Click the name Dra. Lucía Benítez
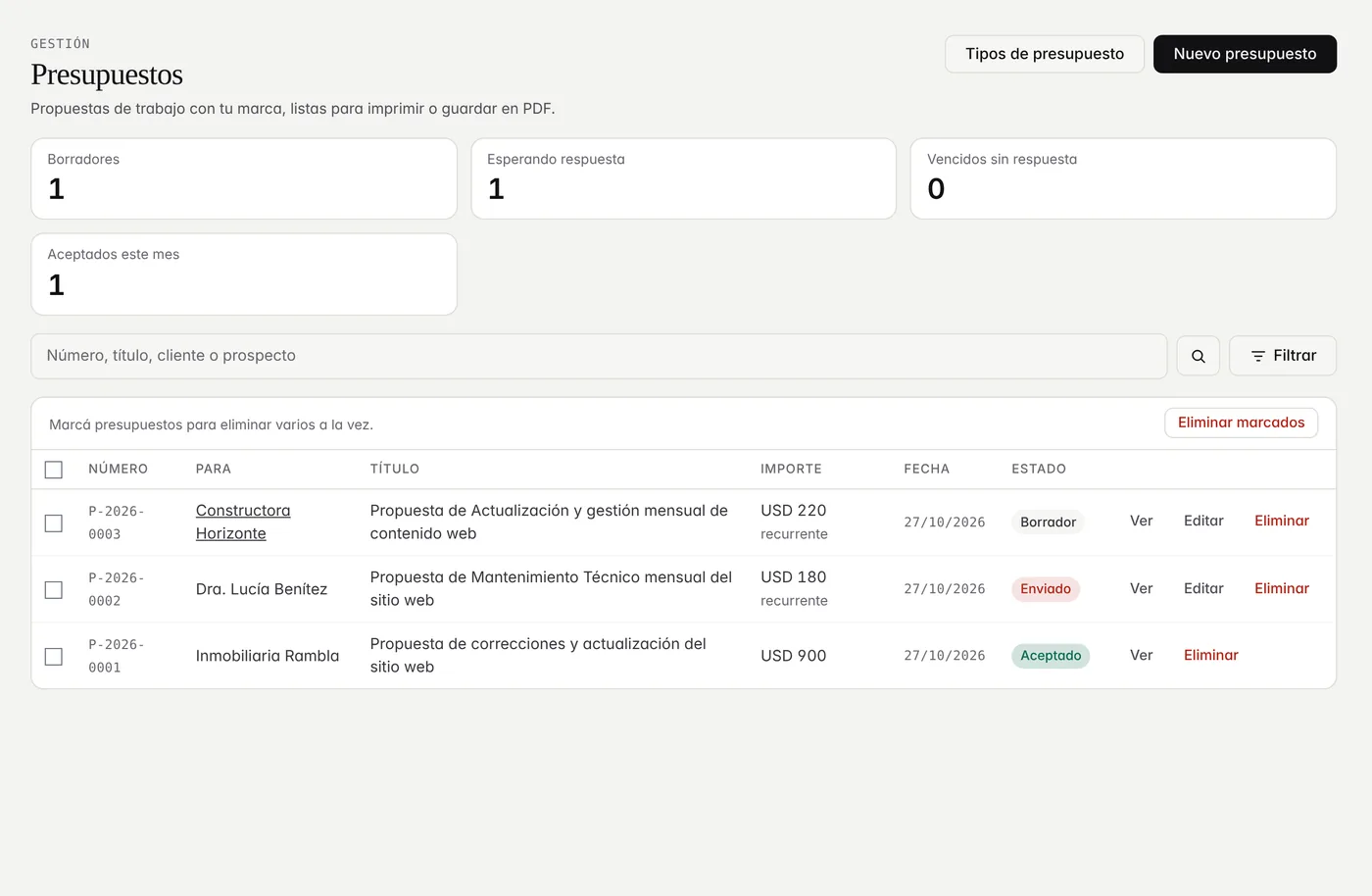 coord(262,589)
